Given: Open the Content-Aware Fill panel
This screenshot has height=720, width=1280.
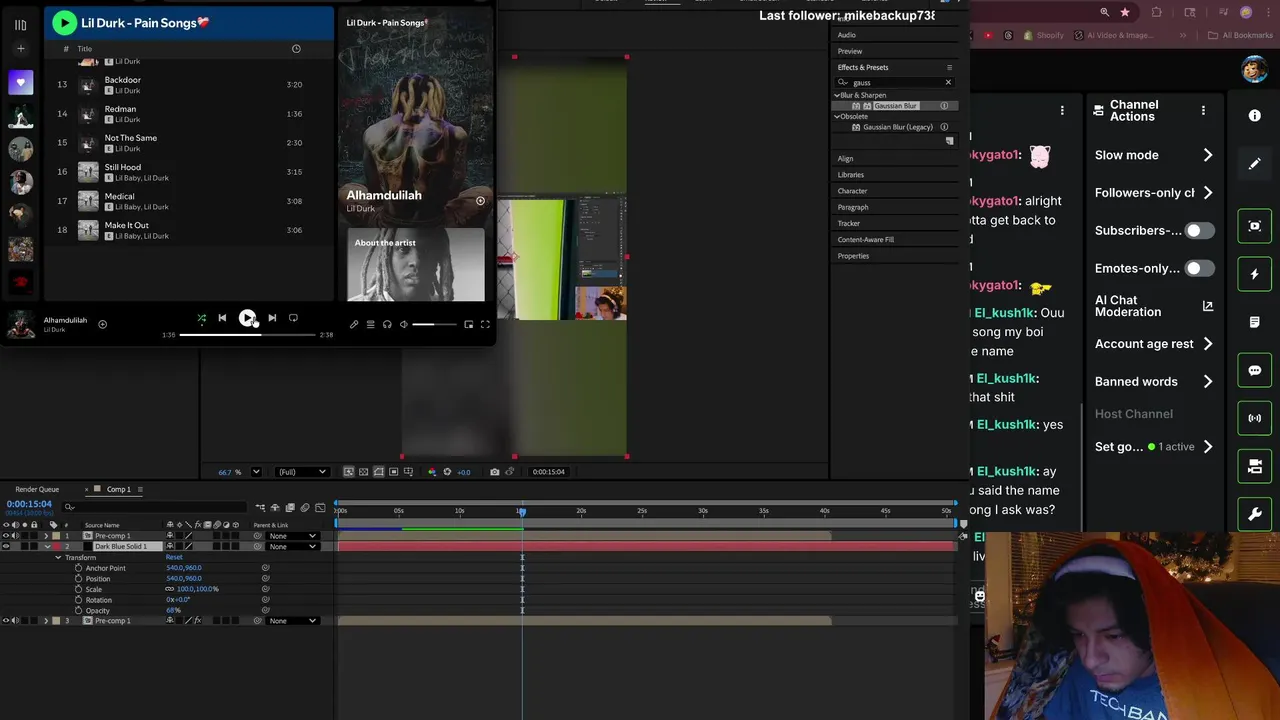Looking at the screenshot, I should tap(866, 240).
